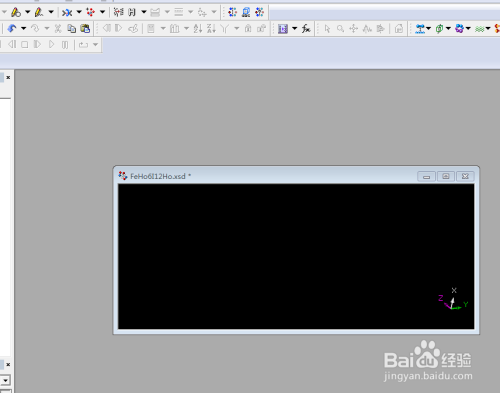Click the purple study table icon

click(283, 29)
